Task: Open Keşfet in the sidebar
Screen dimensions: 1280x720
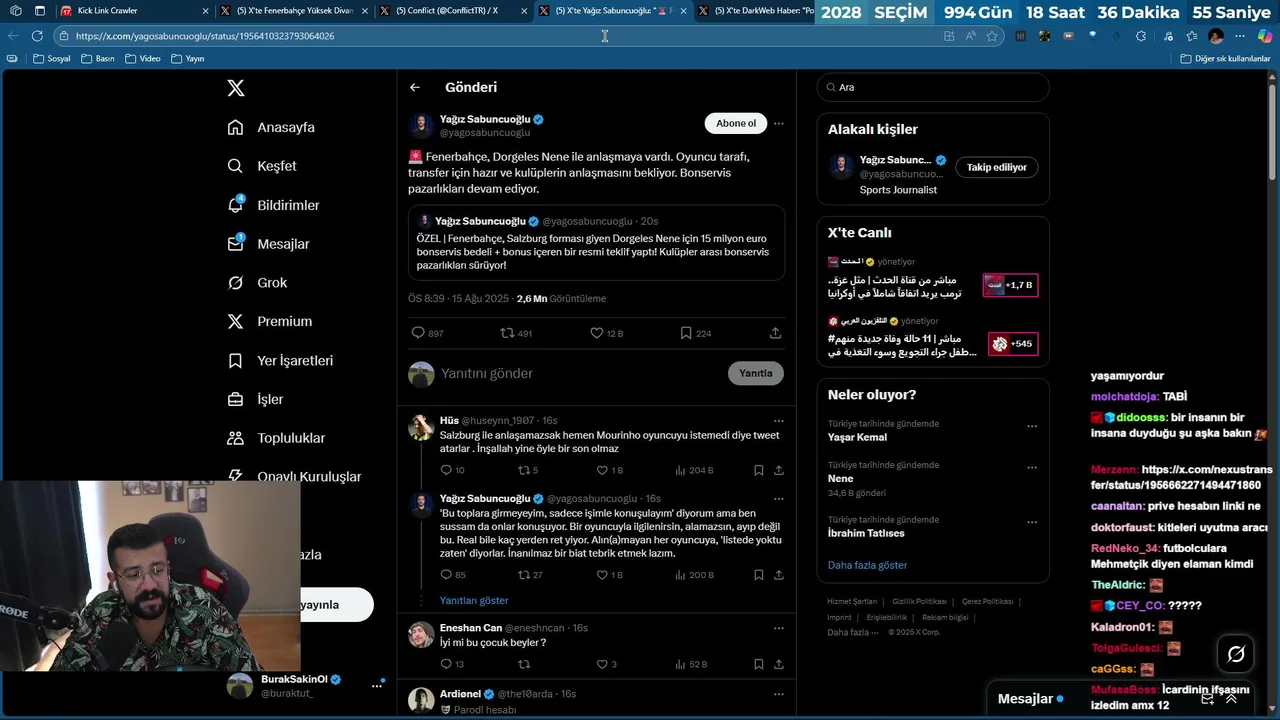Action: [262, 166]
